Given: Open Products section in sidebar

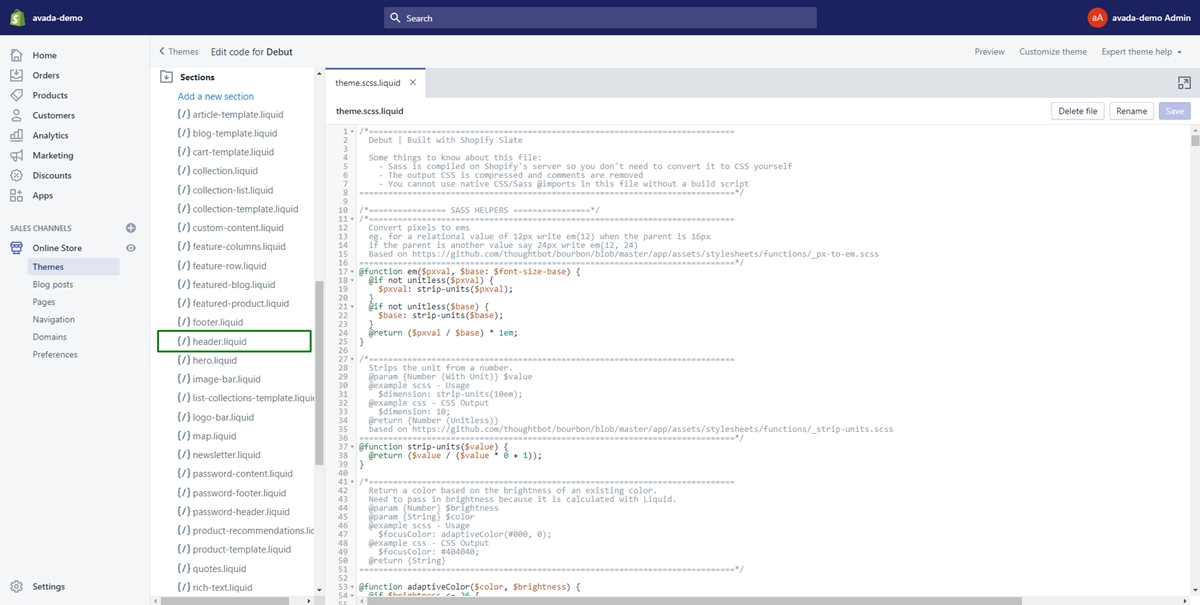Looking at the screenshot, I should [x=50, y=95].
